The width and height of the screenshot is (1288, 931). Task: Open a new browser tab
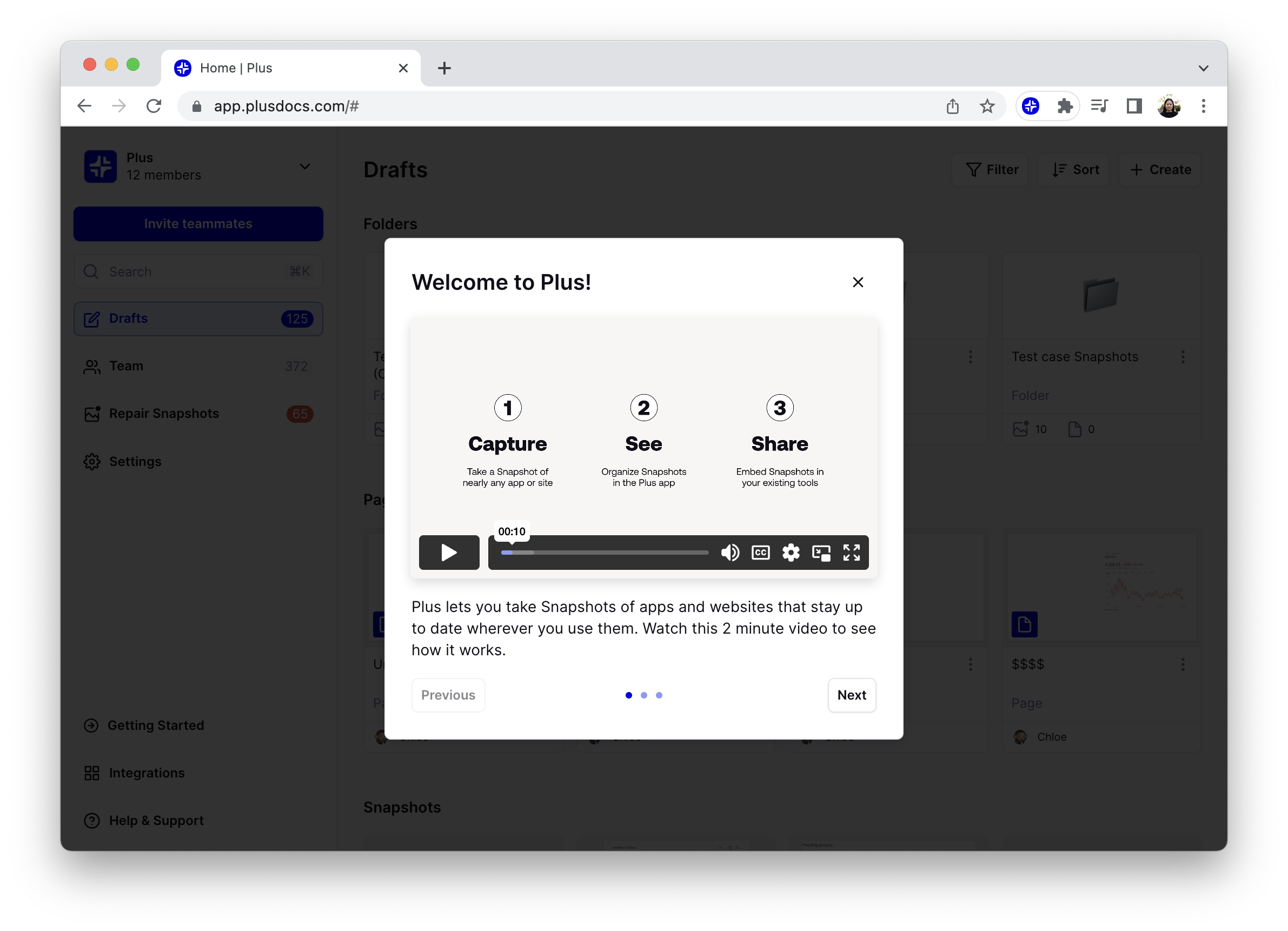444,68
